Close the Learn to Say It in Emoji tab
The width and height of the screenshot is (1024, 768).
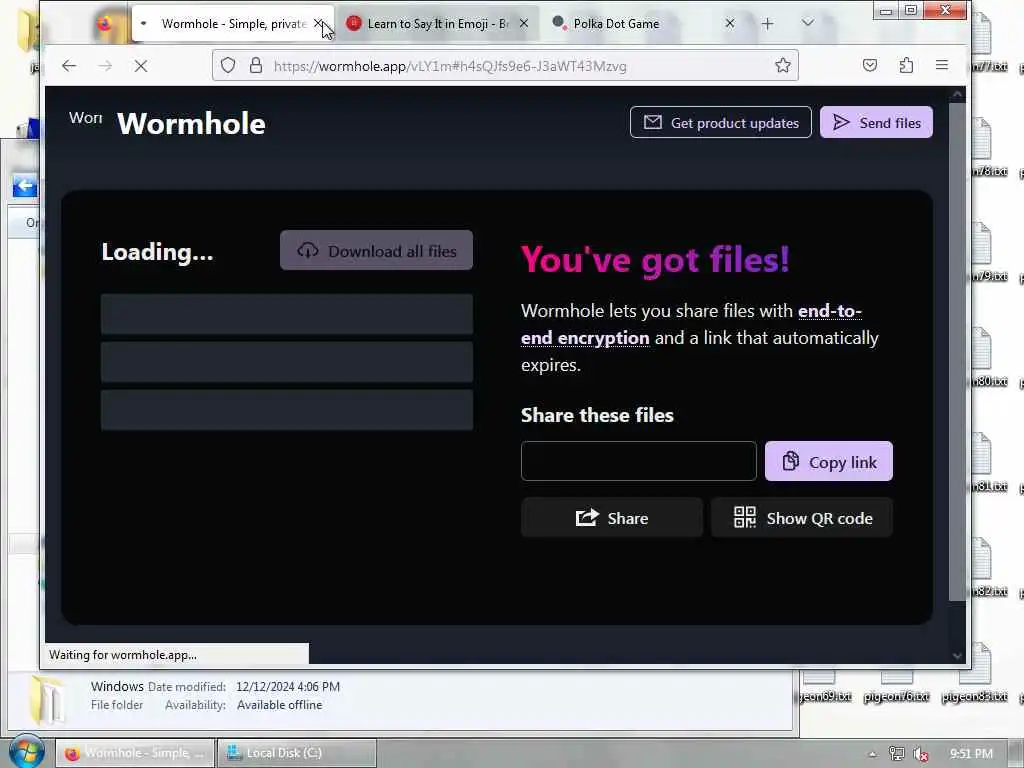pyautogui.click(x=524, y=24)
